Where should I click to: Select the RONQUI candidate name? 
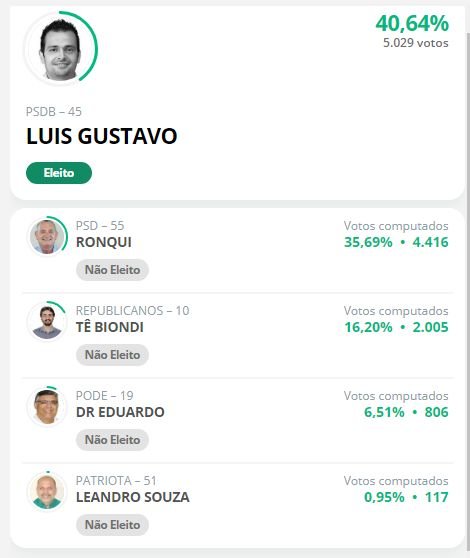tap(104, 242)
